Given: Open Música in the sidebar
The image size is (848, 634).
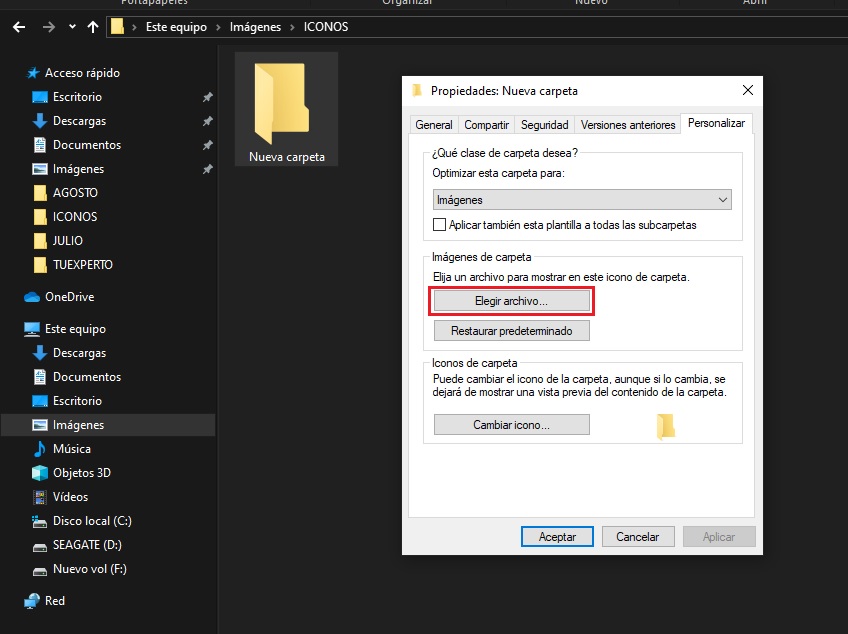Looking at the screenshot, I should point(71,449).
